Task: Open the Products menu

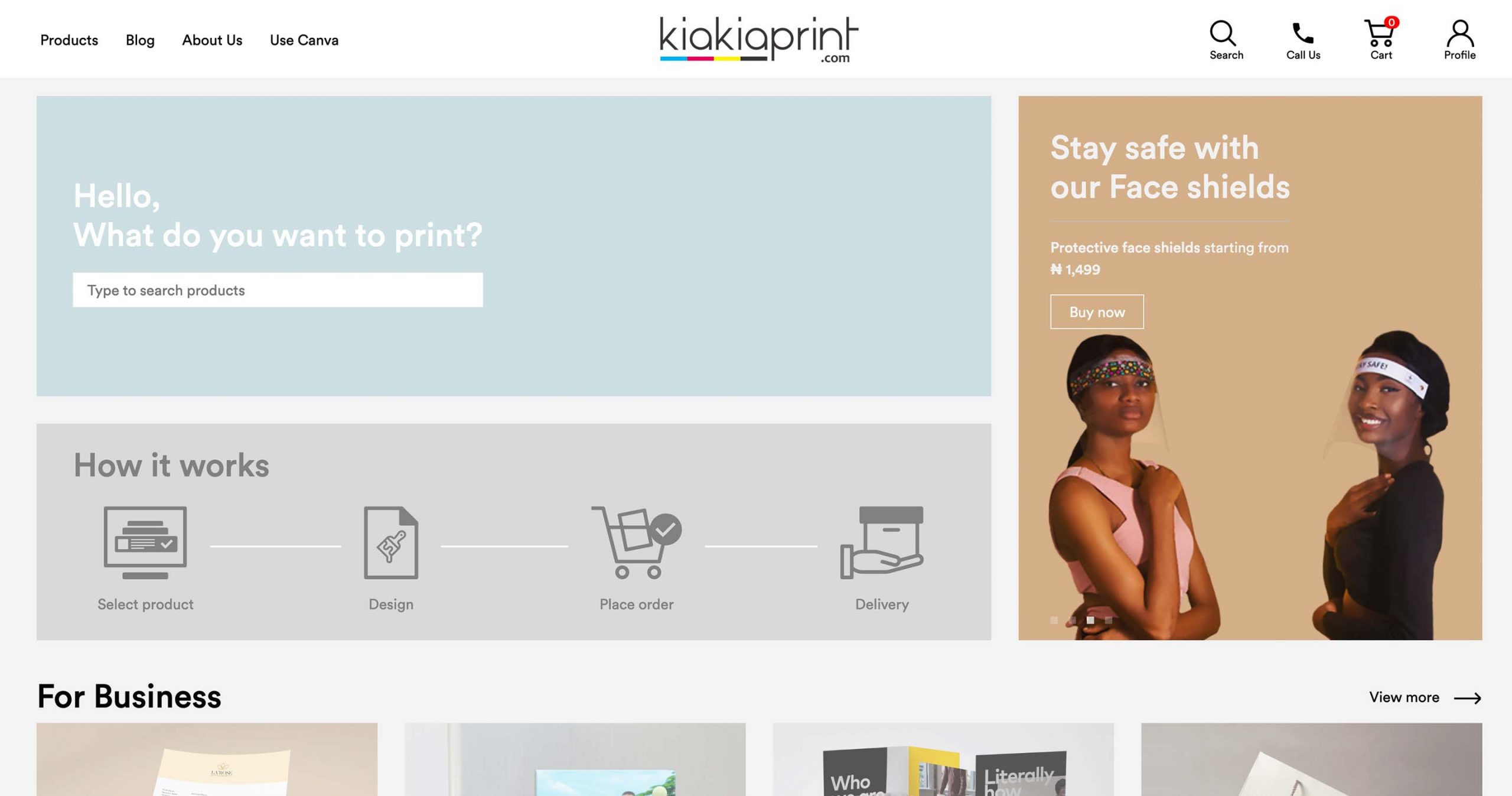Action: (69, 40)
